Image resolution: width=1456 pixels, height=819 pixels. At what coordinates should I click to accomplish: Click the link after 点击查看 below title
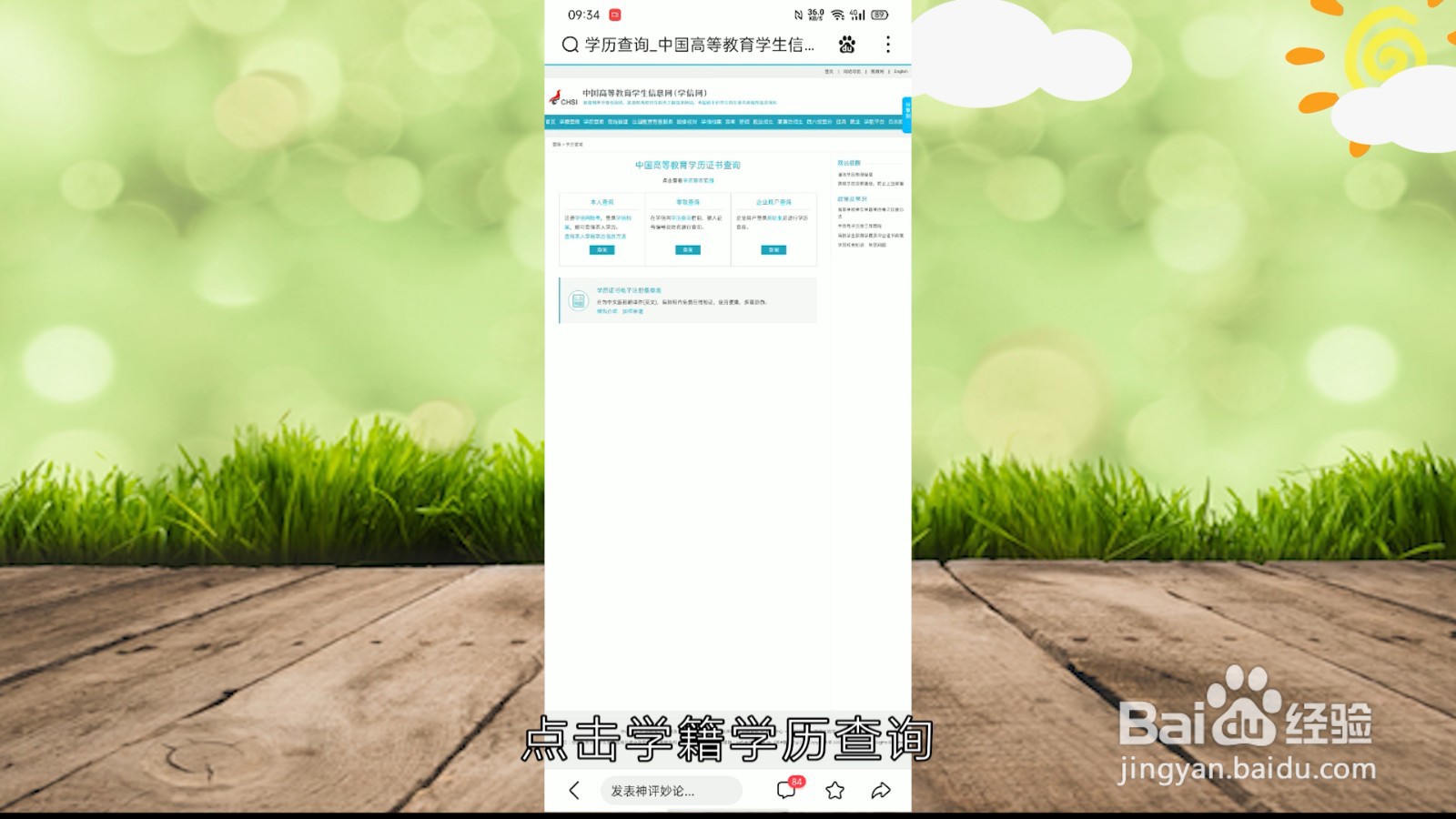(x=699, y=180)
